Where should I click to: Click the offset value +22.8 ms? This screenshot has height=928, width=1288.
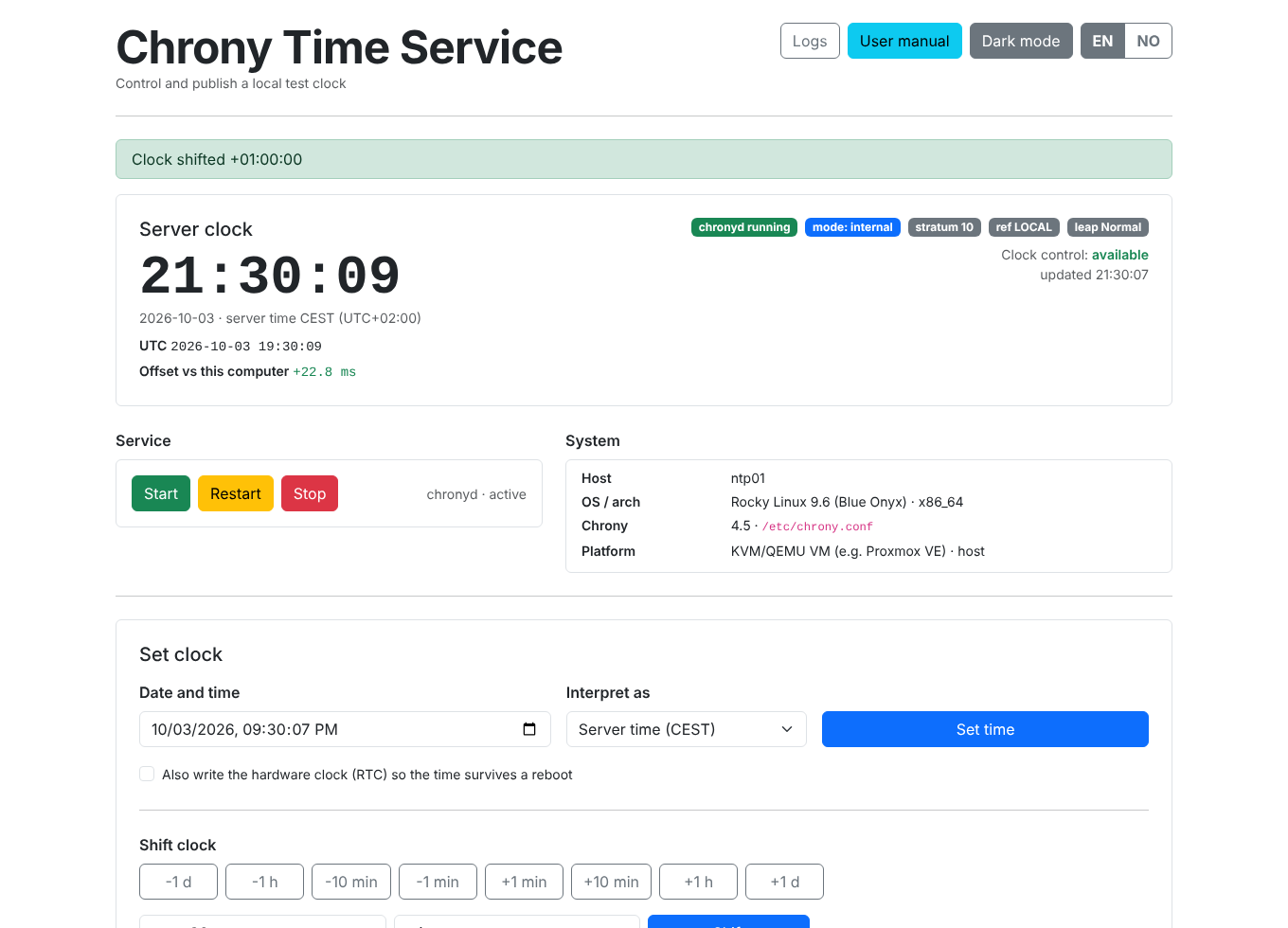pos(325,372)
